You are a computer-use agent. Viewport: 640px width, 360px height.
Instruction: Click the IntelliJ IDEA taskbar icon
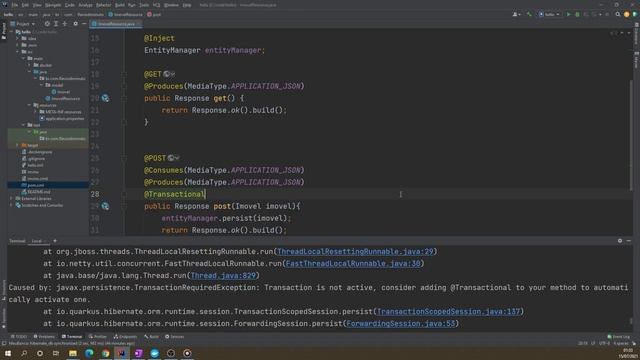122,353
